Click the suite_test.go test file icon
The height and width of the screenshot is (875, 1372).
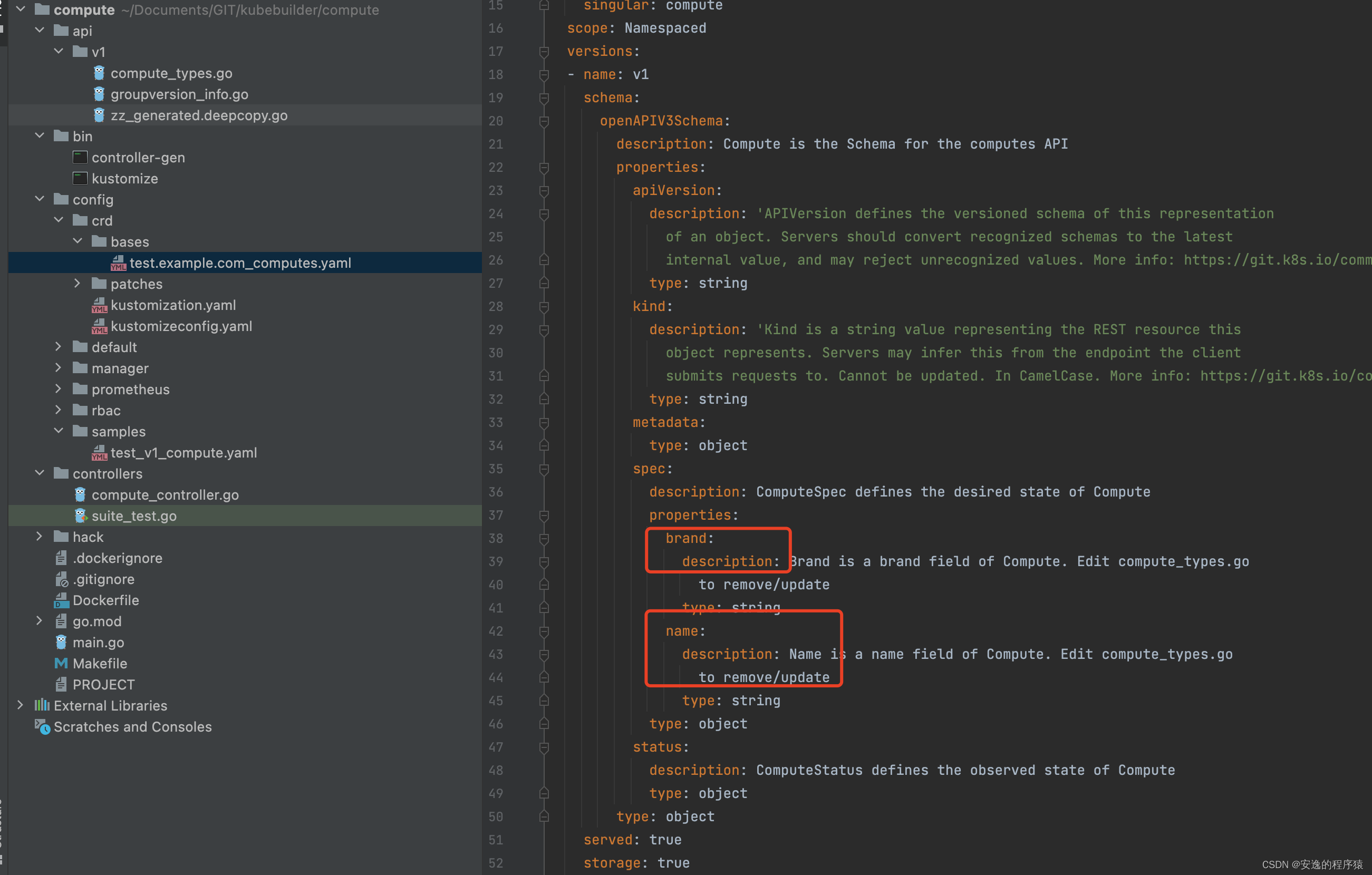pos(80,516)
